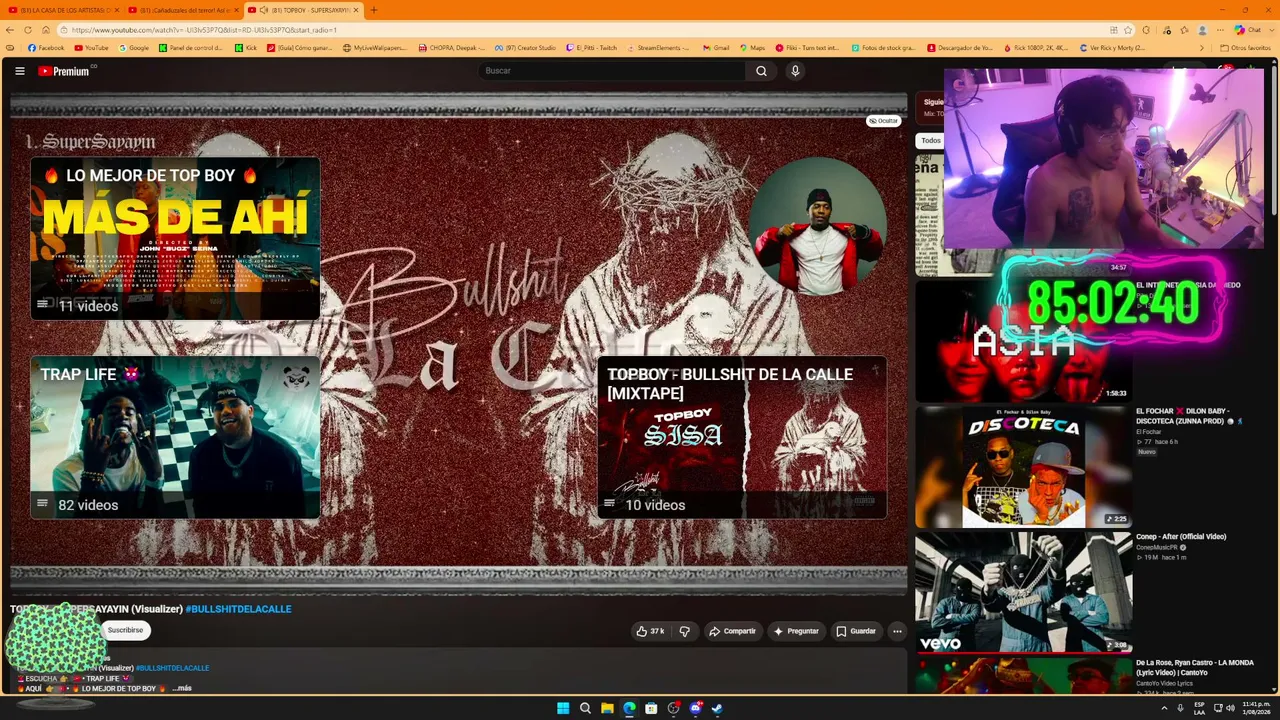Open the YouTube bookmark

pyautogui.click(x=91, y=48)
